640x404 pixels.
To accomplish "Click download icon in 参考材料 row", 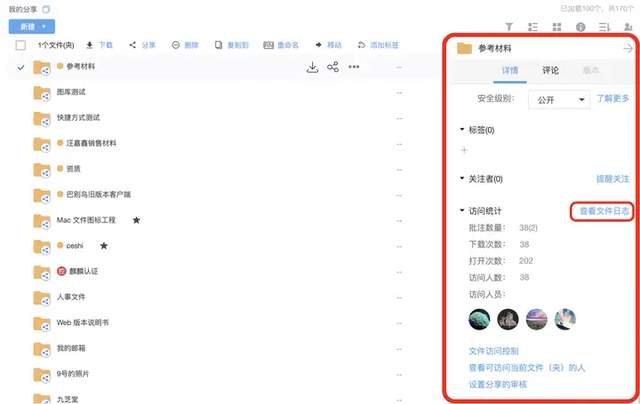I will tap(312, 67).
